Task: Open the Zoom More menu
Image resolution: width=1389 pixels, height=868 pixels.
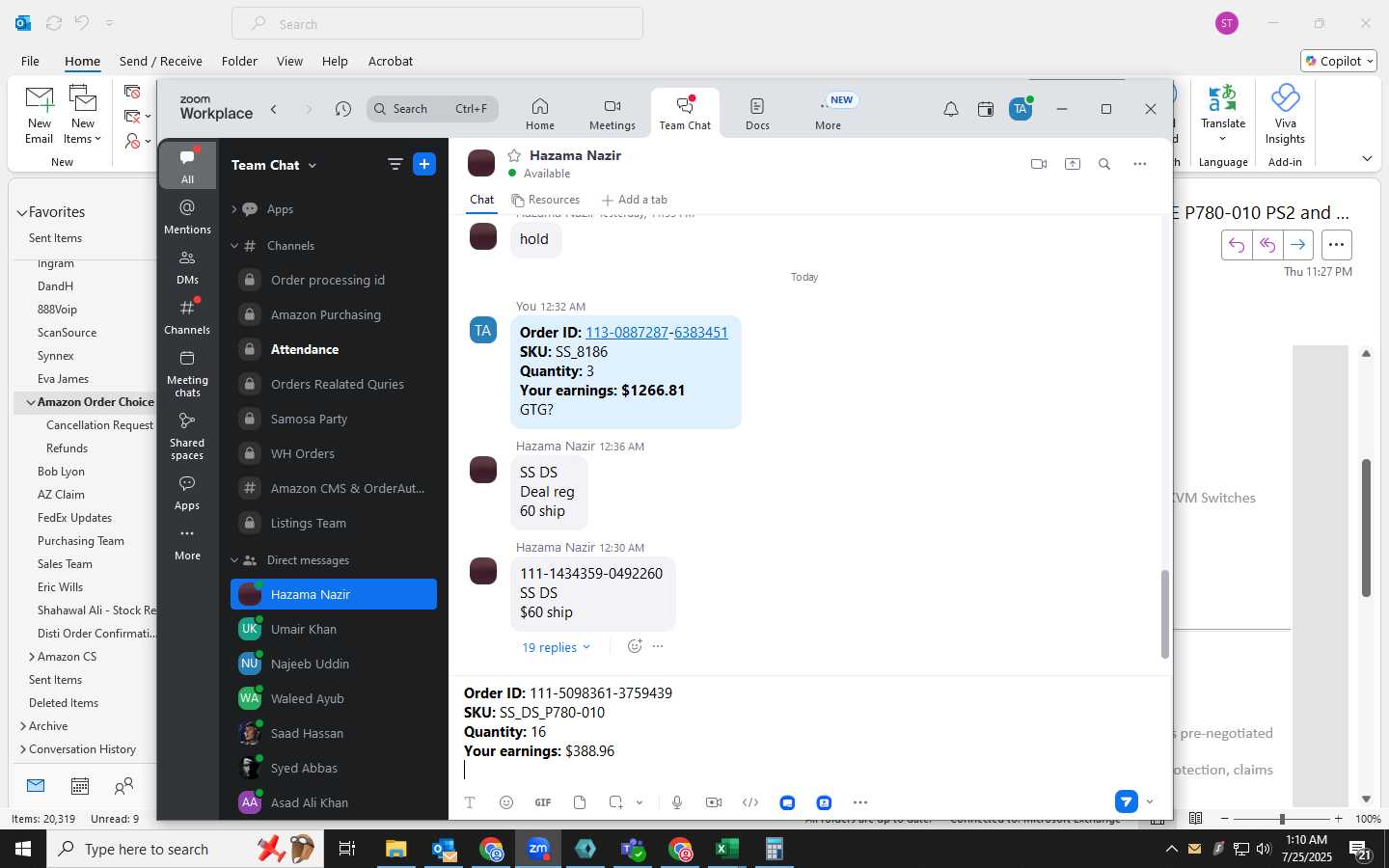Action: coord(829,114)
